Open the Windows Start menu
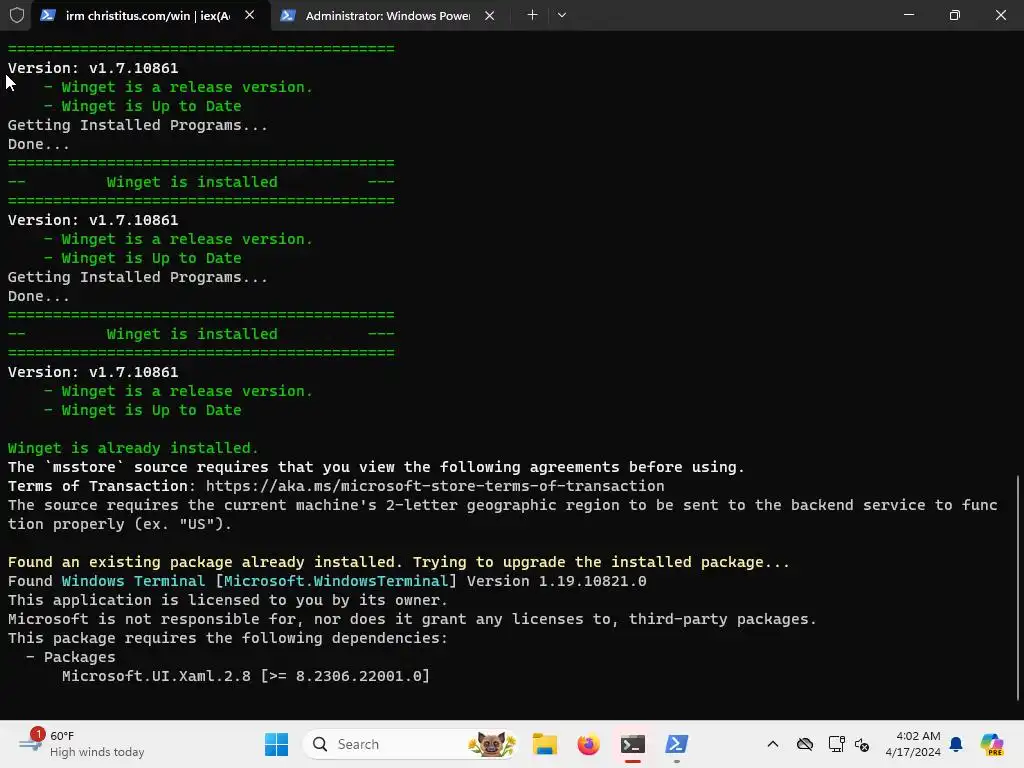Viewport: 1024px width, 768px height. (x=276, y=744)
